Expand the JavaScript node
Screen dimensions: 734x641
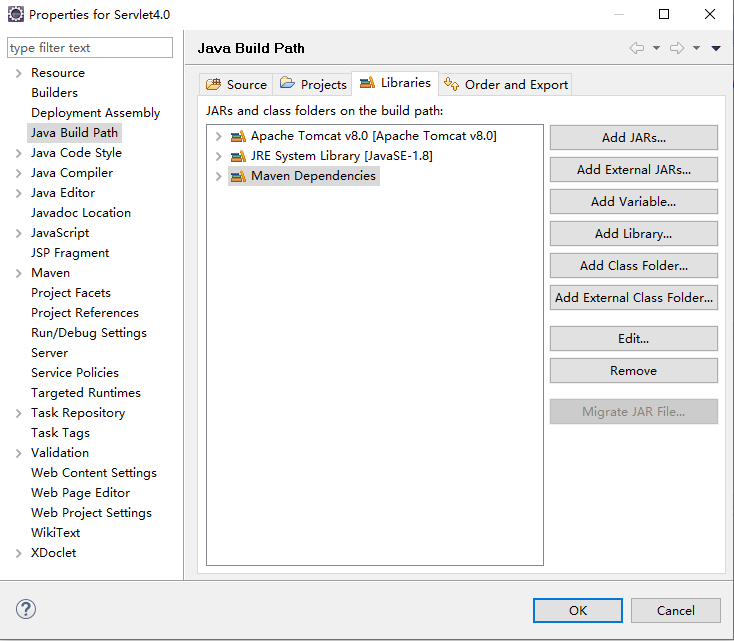(x=18, y=233)
